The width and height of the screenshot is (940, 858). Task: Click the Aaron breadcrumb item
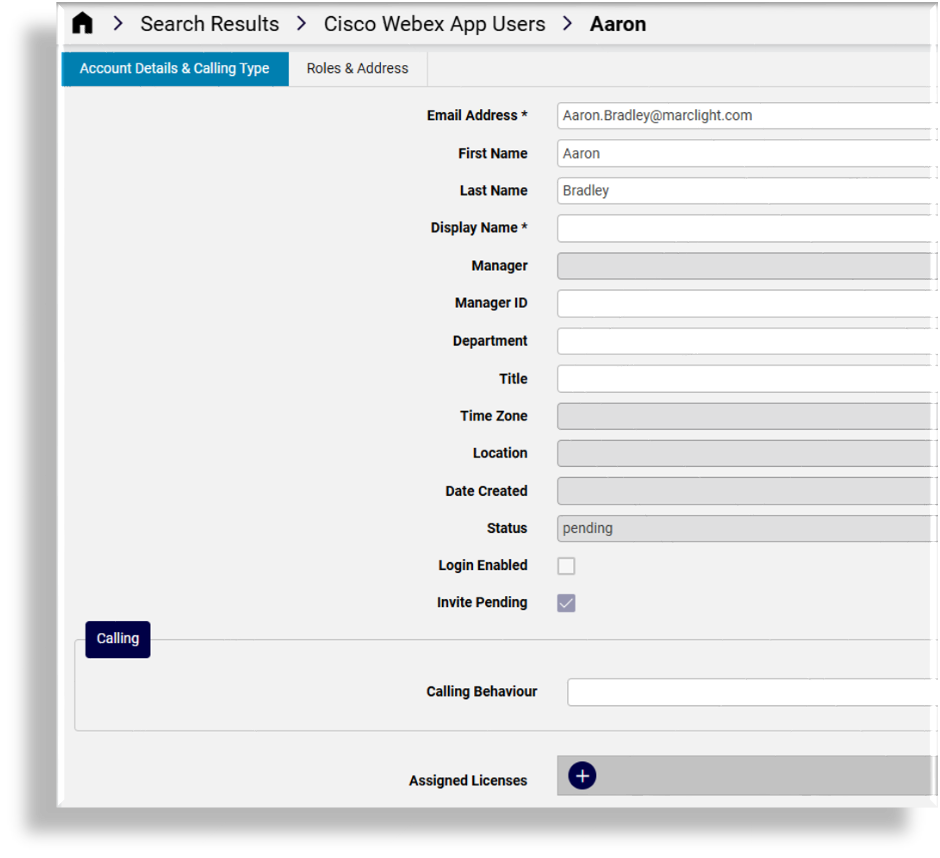coord(617,23)
